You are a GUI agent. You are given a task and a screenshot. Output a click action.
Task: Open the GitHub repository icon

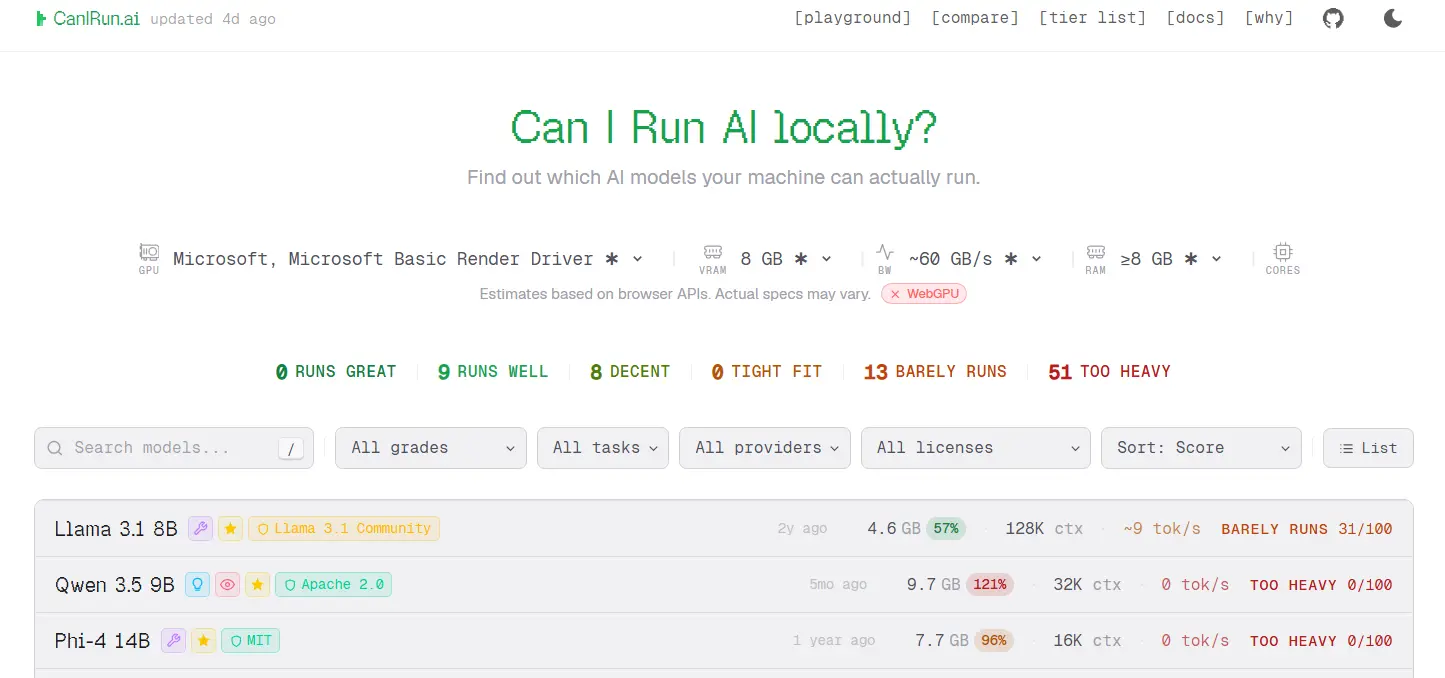pos(1333,18)
